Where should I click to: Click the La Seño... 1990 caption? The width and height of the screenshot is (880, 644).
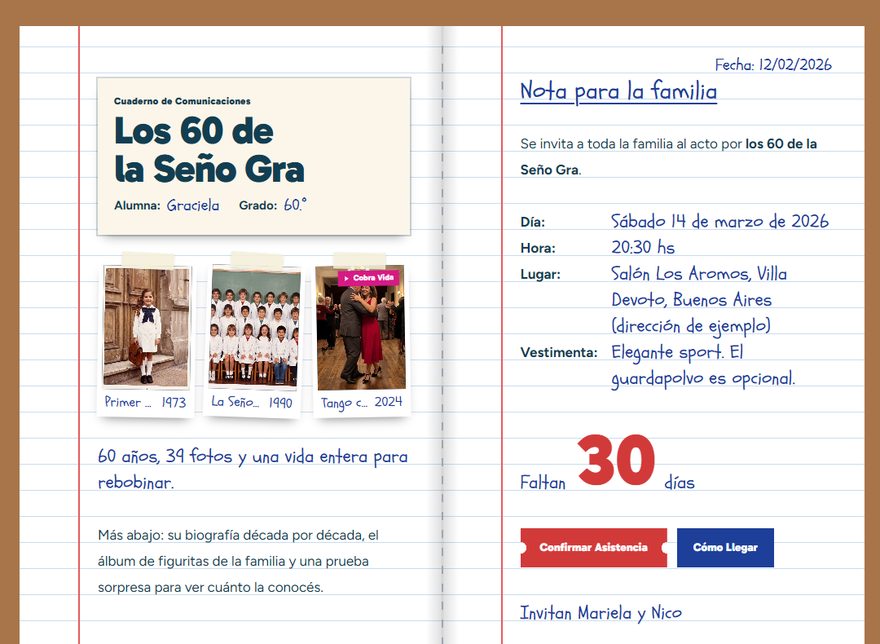coord(252,402)
